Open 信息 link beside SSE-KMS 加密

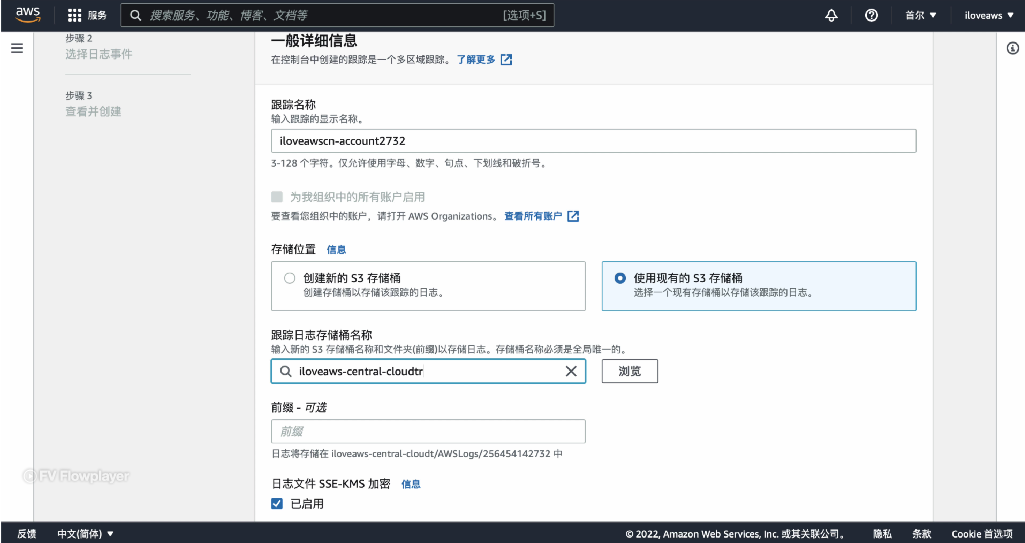click(411, 484)
